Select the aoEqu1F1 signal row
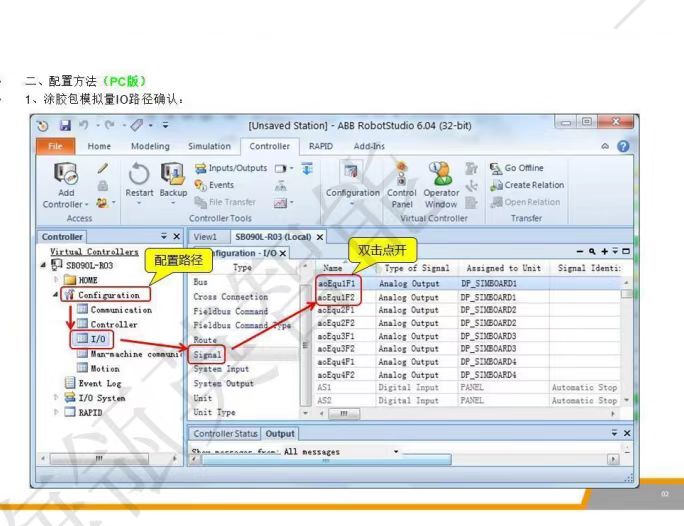 pos(469,283)
